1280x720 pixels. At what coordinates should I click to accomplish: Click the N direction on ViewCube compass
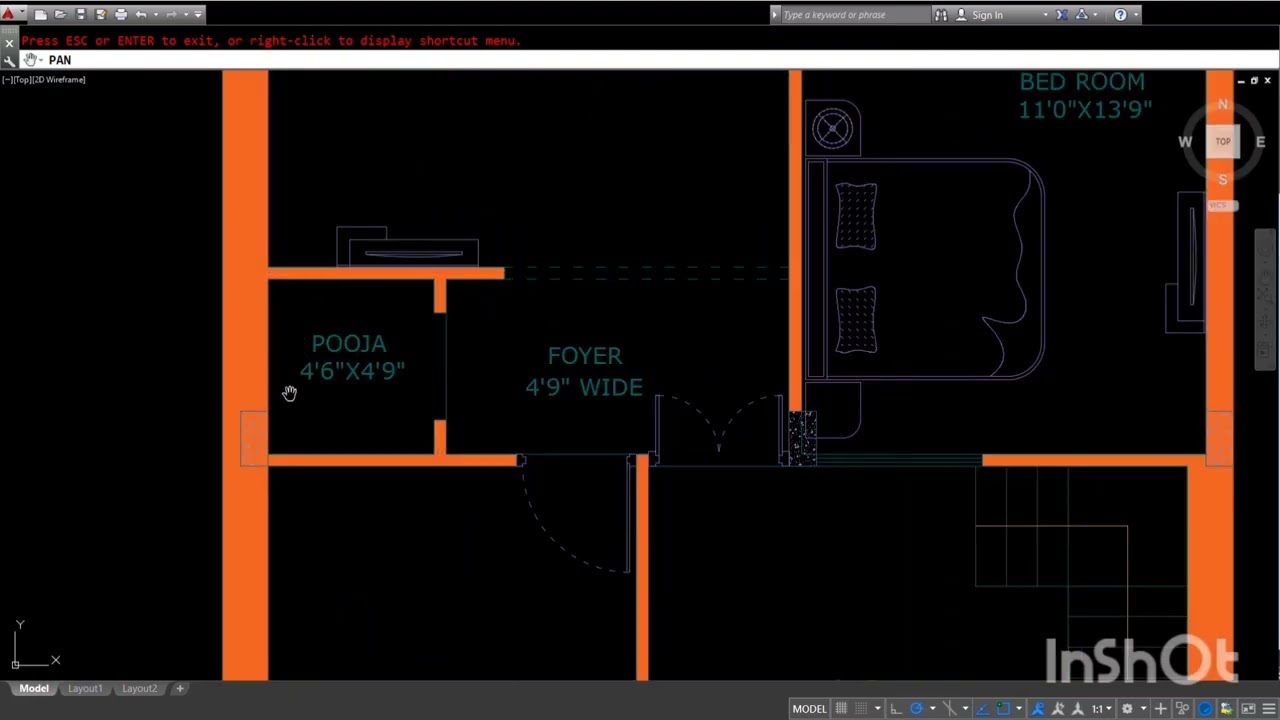1223,104
